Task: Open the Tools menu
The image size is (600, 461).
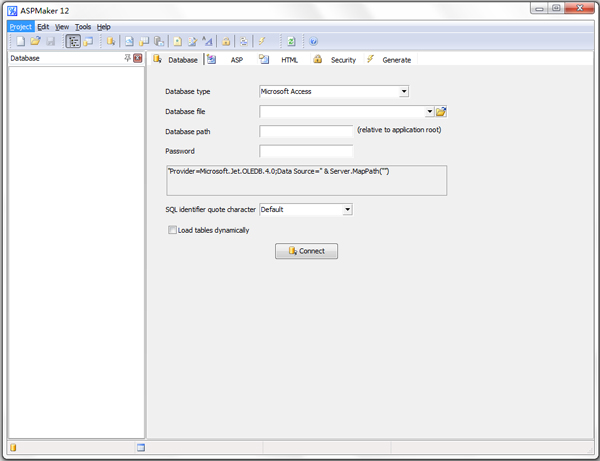Action: 82,27
